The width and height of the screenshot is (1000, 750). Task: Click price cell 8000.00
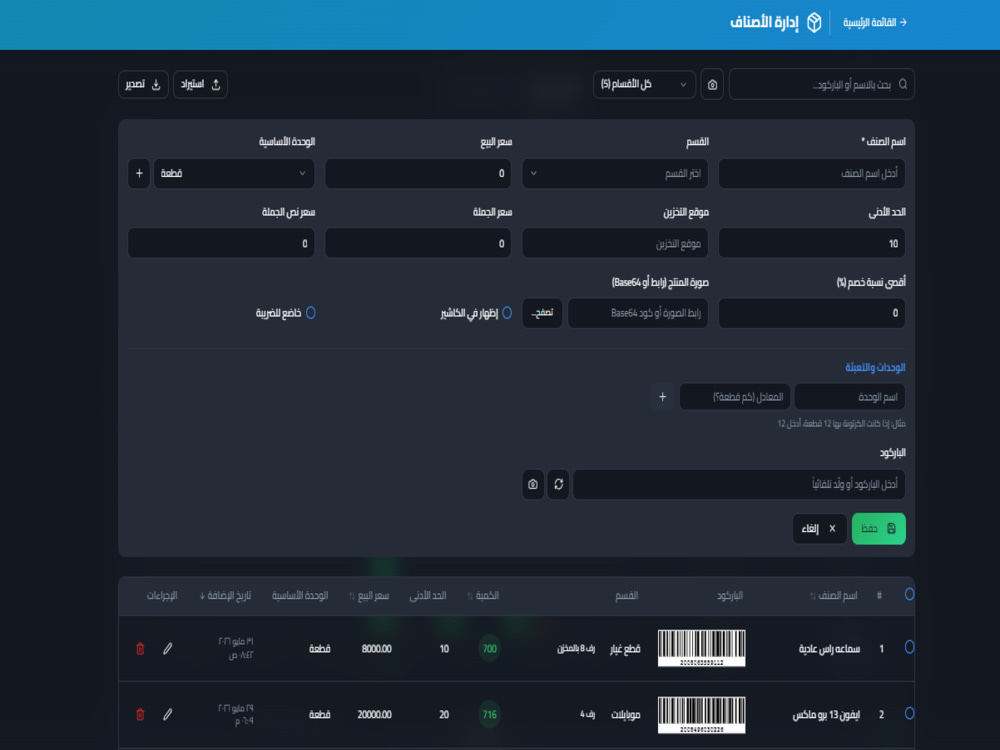click(x=376, y=649)
